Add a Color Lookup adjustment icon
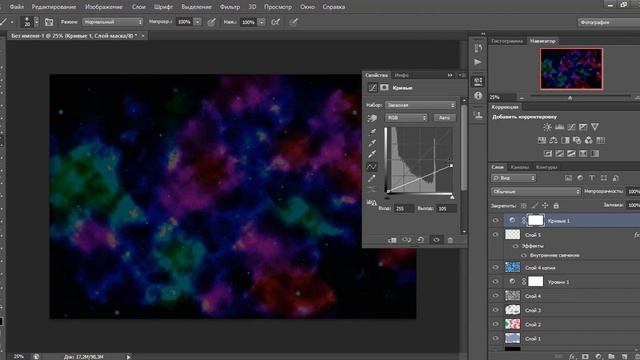640x360 pixels. (x=600, y=140)
